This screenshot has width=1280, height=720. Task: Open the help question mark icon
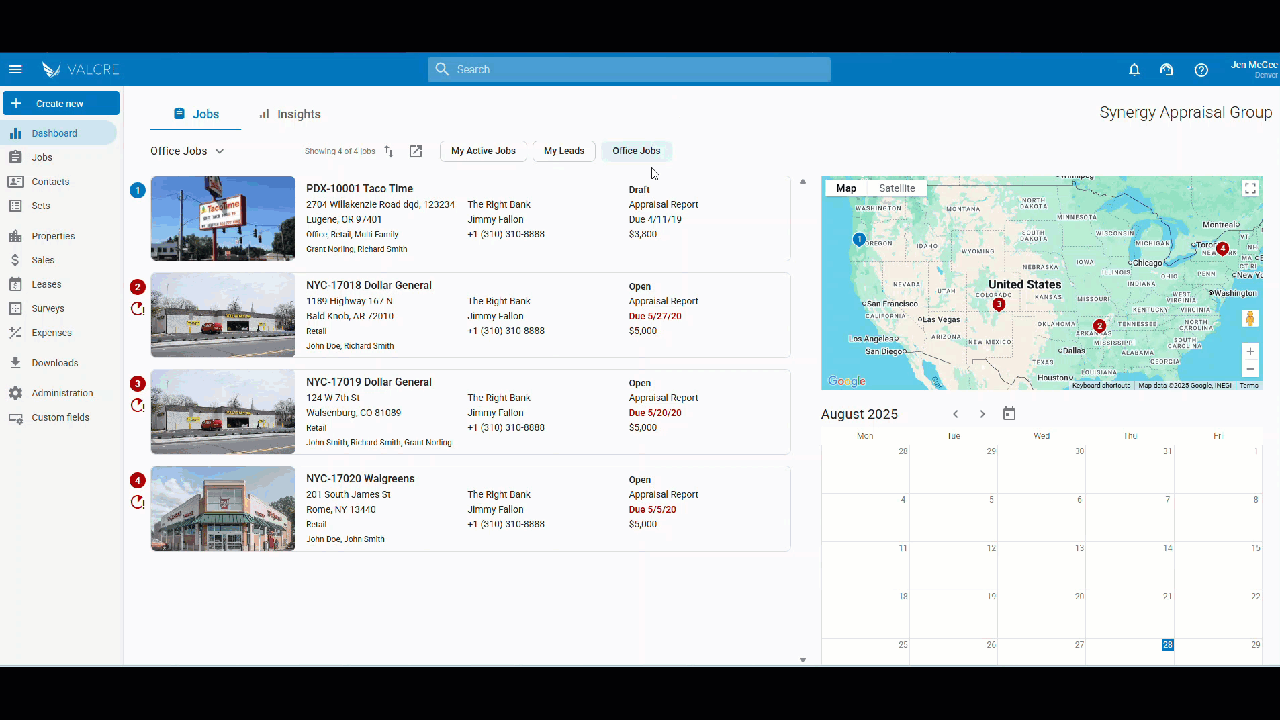tap(1201, 69)
